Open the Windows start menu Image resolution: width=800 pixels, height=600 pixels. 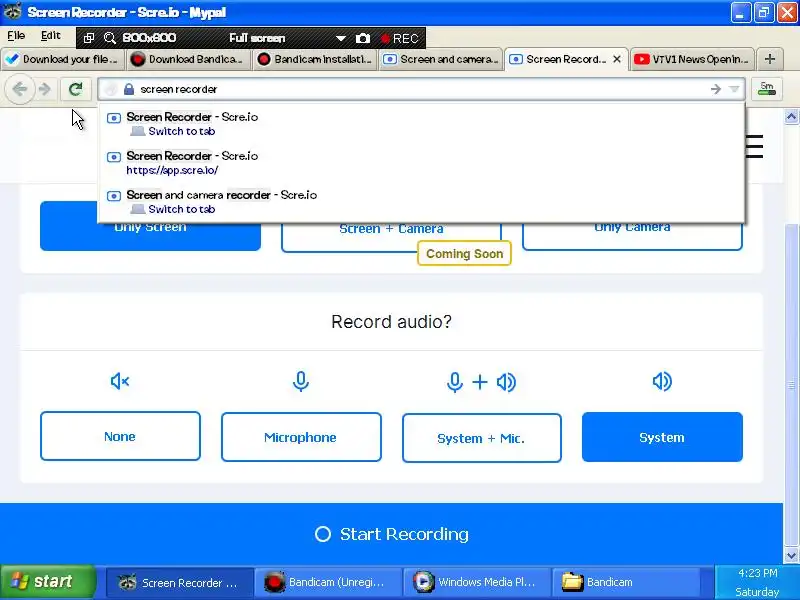(47, 582)
